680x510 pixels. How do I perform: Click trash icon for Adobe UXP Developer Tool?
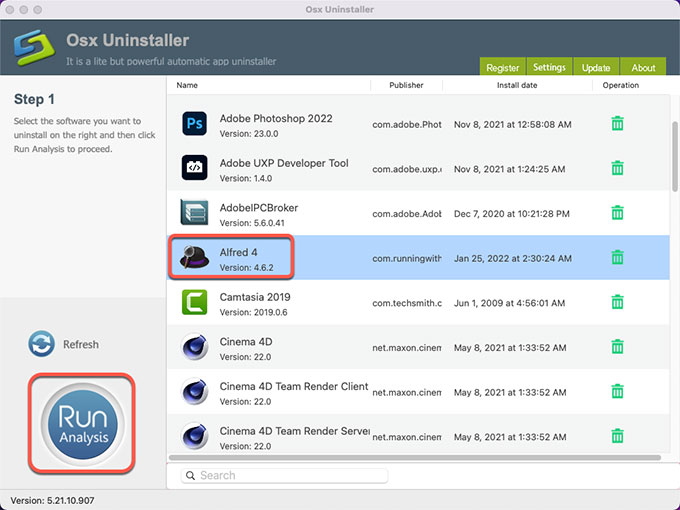coord(618,168)
